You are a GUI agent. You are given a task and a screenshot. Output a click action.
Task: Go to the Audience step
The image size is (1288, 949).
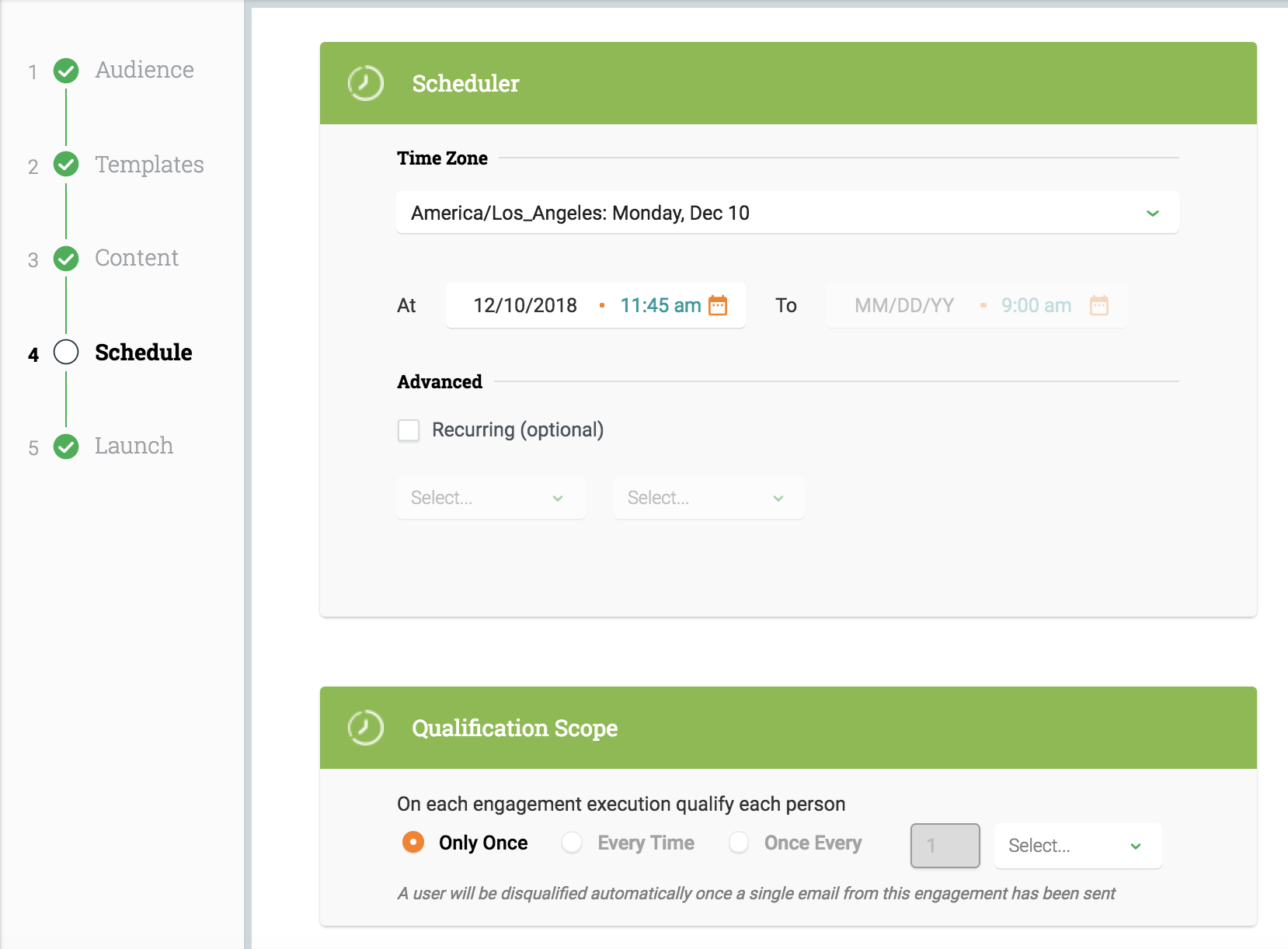(x=144, y=70)
